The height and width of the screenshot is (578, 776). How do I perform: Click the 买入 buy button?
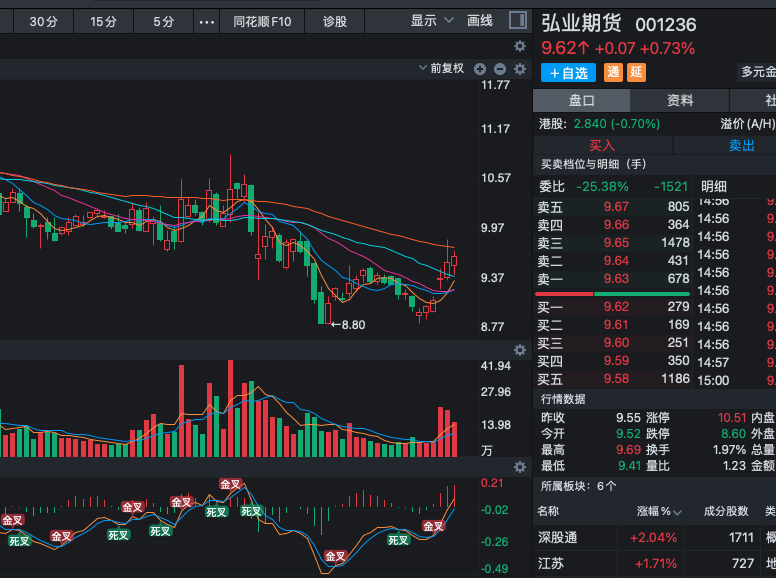(602, 145)
